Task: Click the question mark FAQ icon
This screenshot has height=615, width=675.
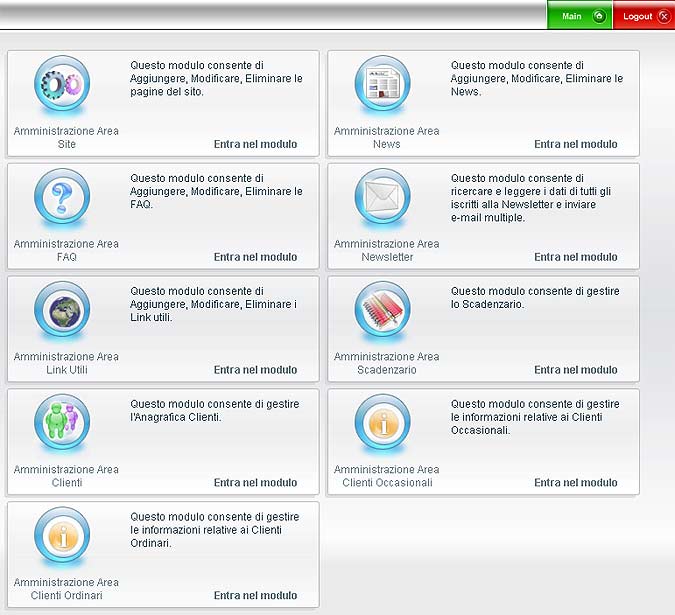Action: point(62,196)
